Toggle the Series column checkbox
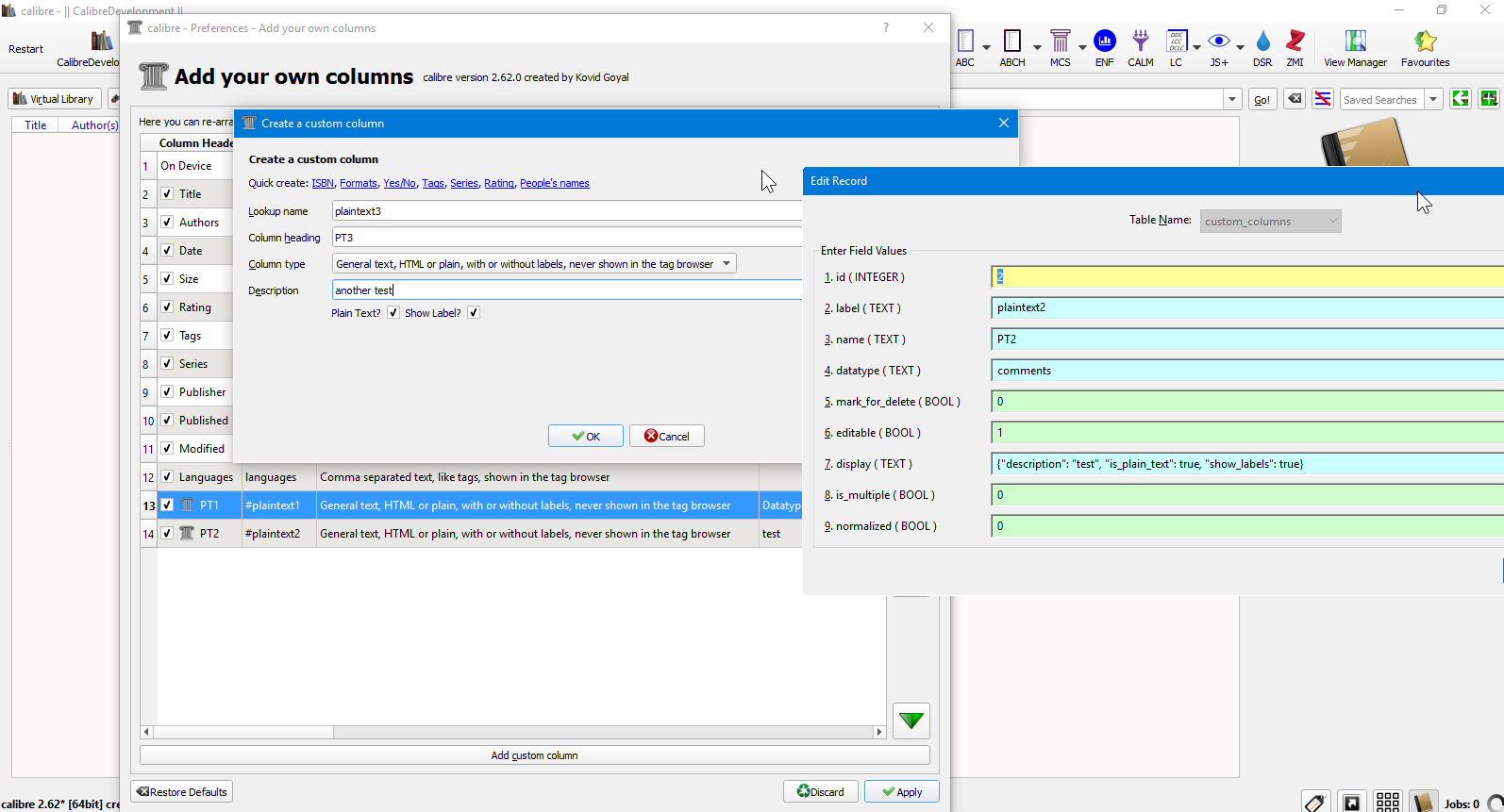This screenshot has width=1504, height=812. (167, 364)
